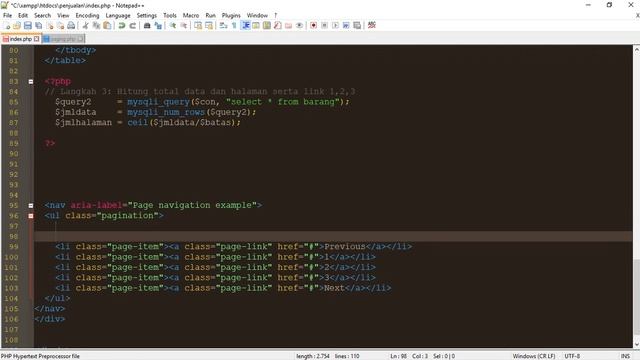Open the File menu

(7, 16)
